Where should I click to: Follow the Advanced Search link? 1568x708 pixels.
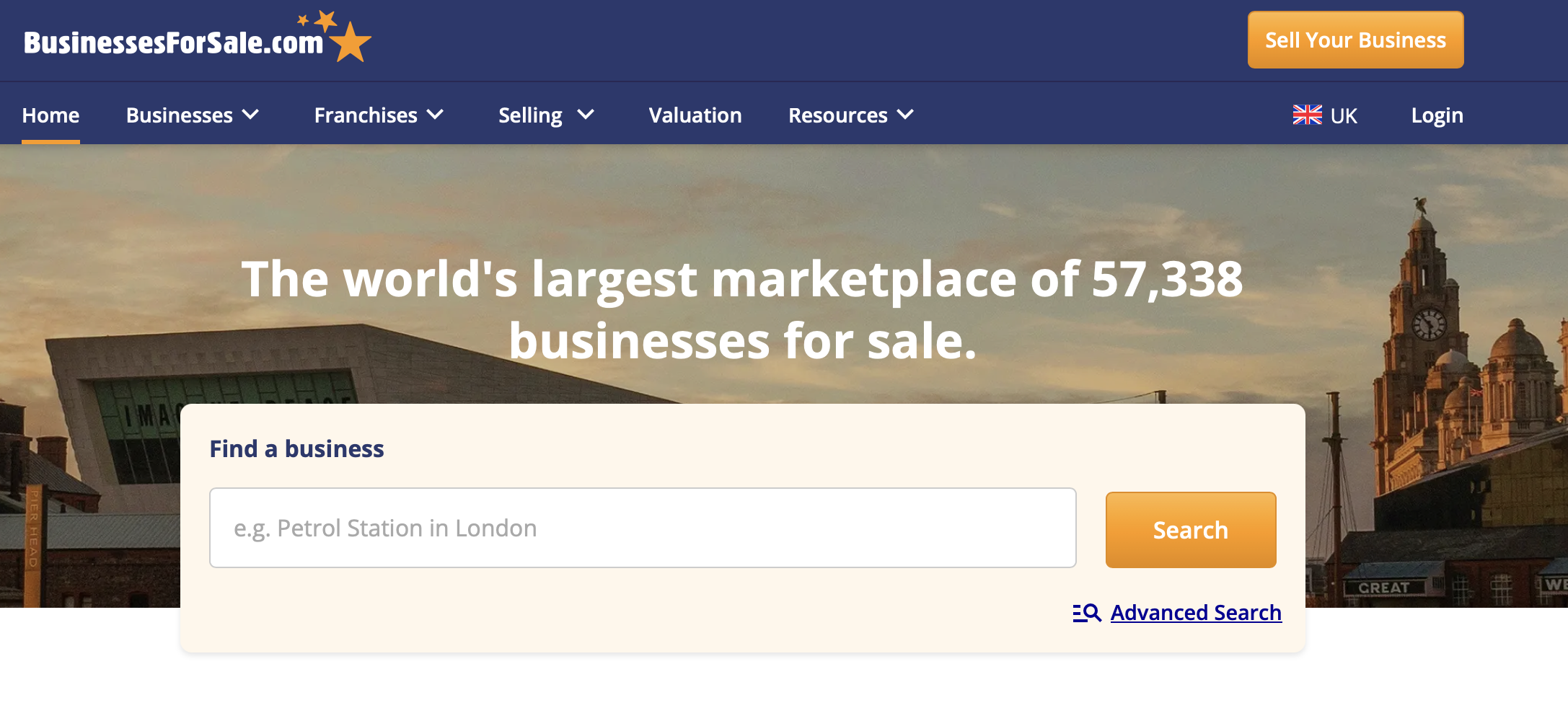click(1196, 613)
